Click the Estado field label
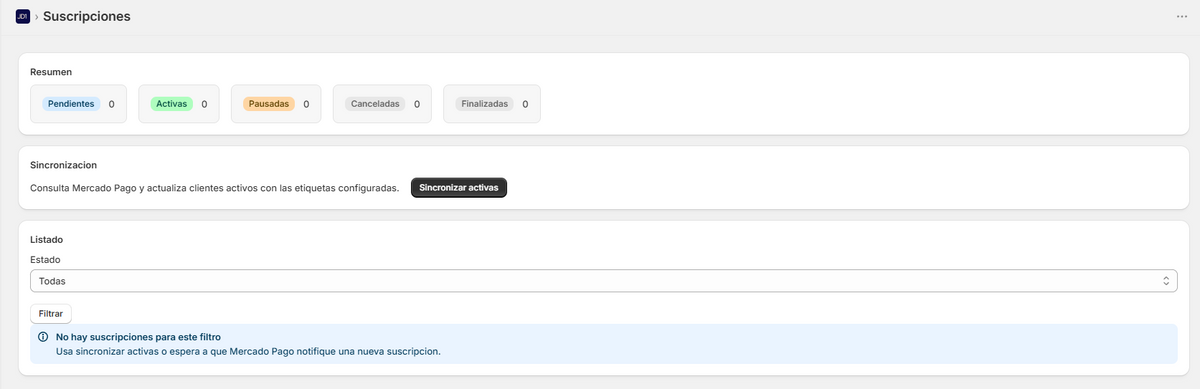This screenshot has height=389, width=1200. (x=46, y=259)
